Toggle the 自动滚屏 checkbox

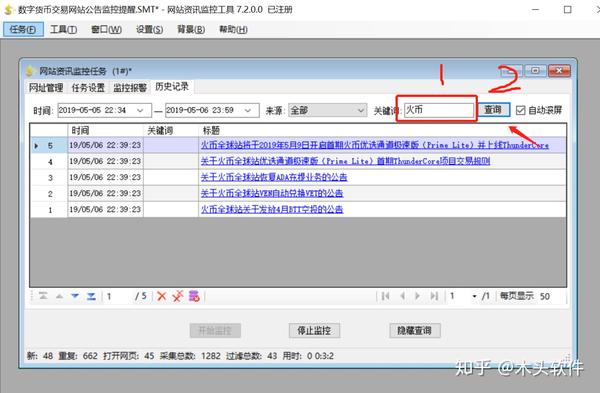[x=520, y=110]
